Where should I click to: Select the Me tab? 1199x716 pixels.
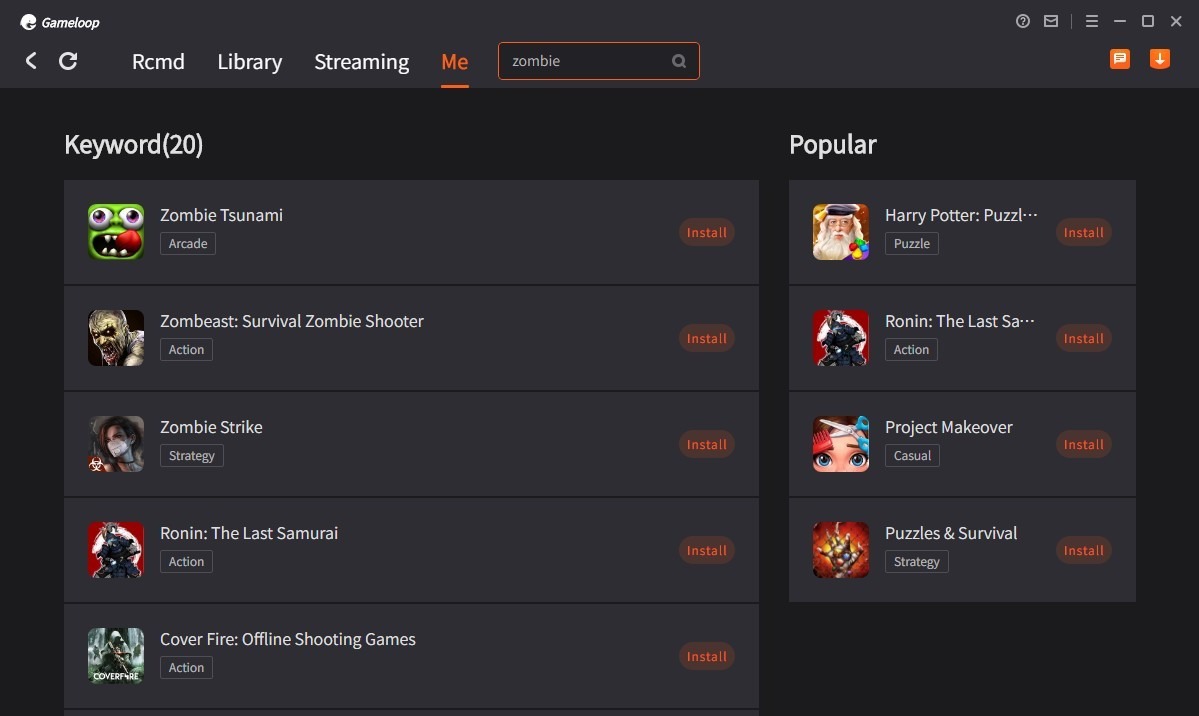(x=455, y=61)
